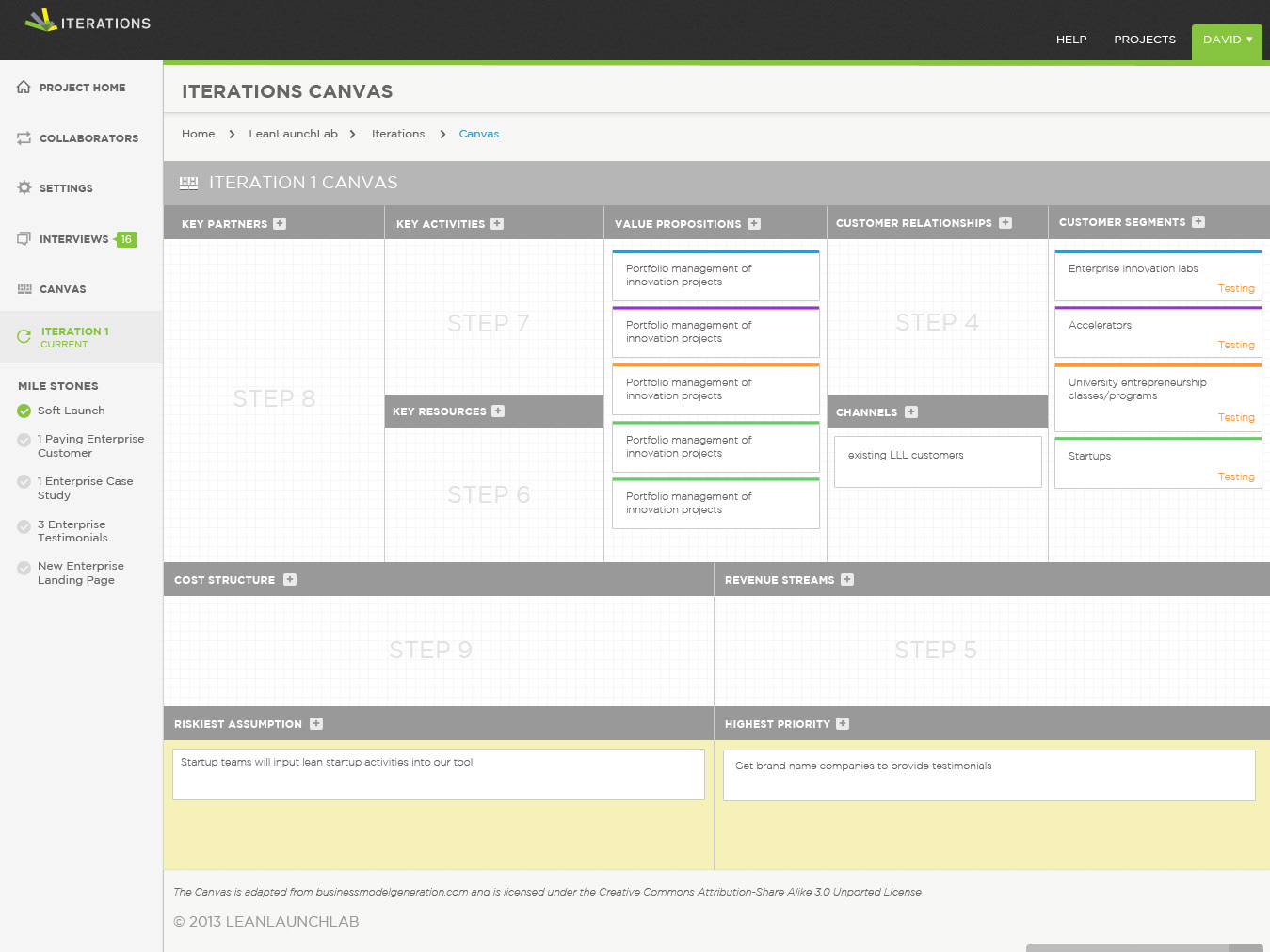
Task: Expand the Iteration 1 Current sidebar entry
Action: (x=81, y=337)
